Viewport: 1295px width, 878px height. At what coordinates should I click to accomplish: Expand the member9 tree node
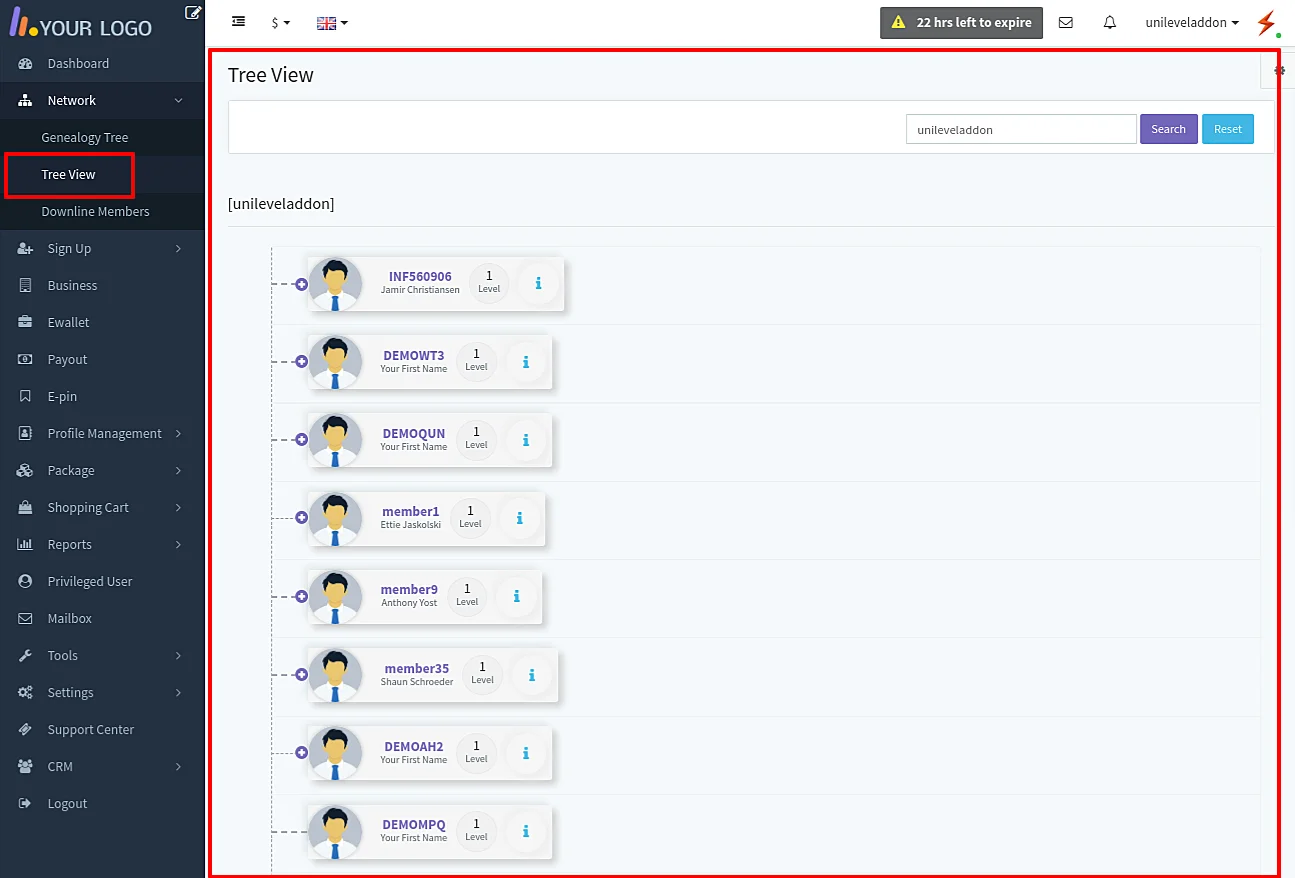pos(301,596)
